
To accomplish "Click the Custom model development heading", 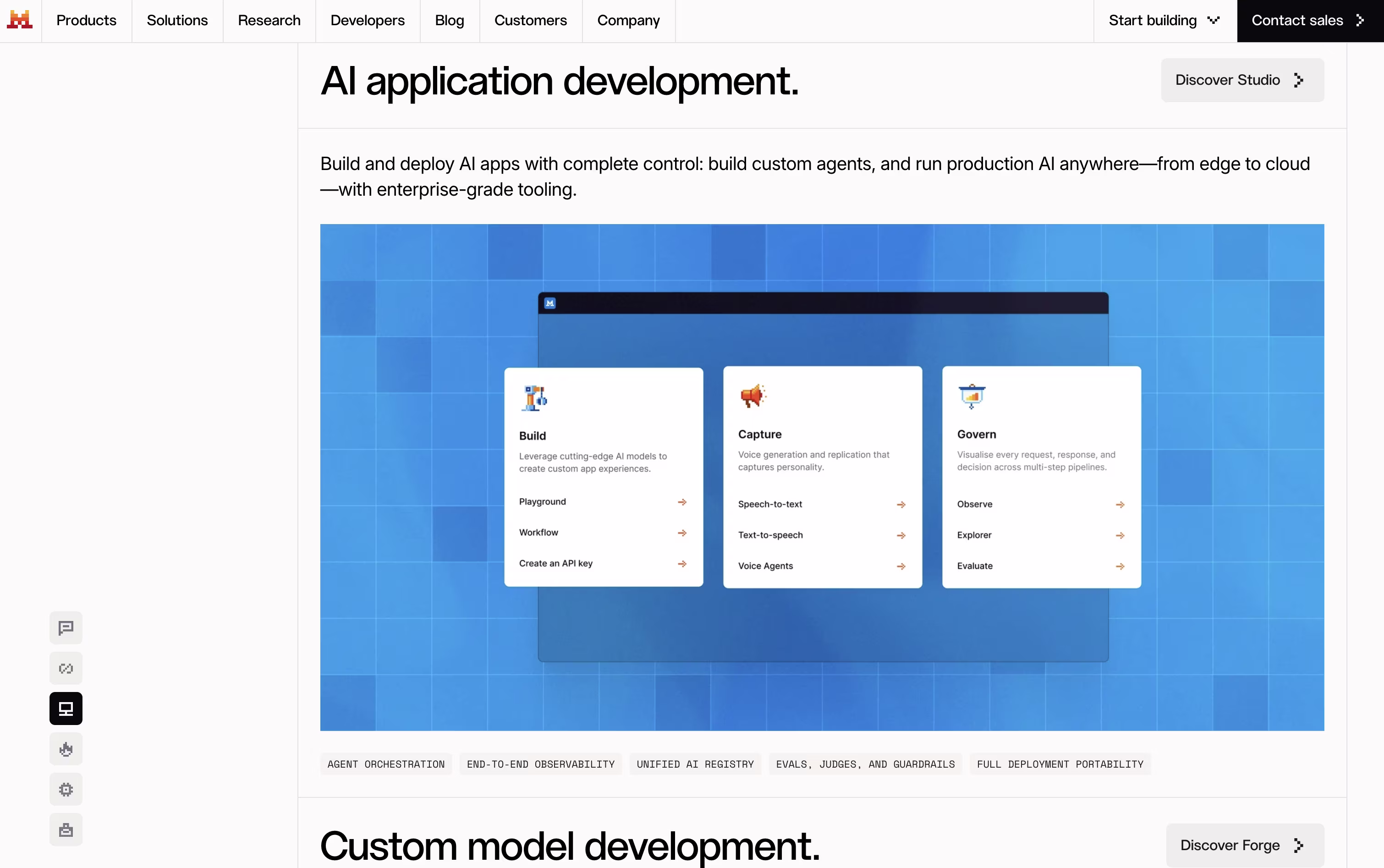I will coord(570,846).
